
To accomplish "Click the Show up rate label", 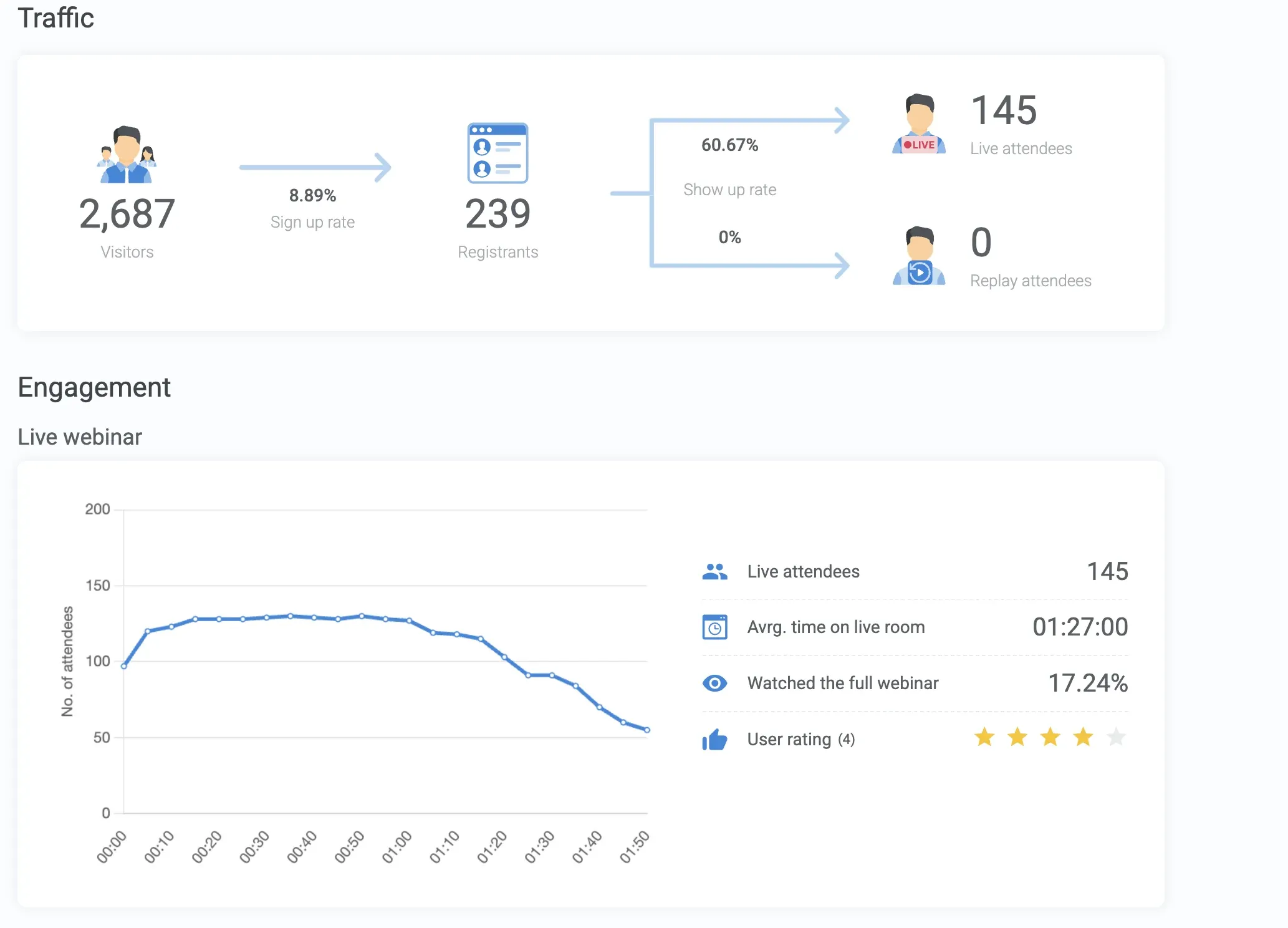I will tap(729, 190).
